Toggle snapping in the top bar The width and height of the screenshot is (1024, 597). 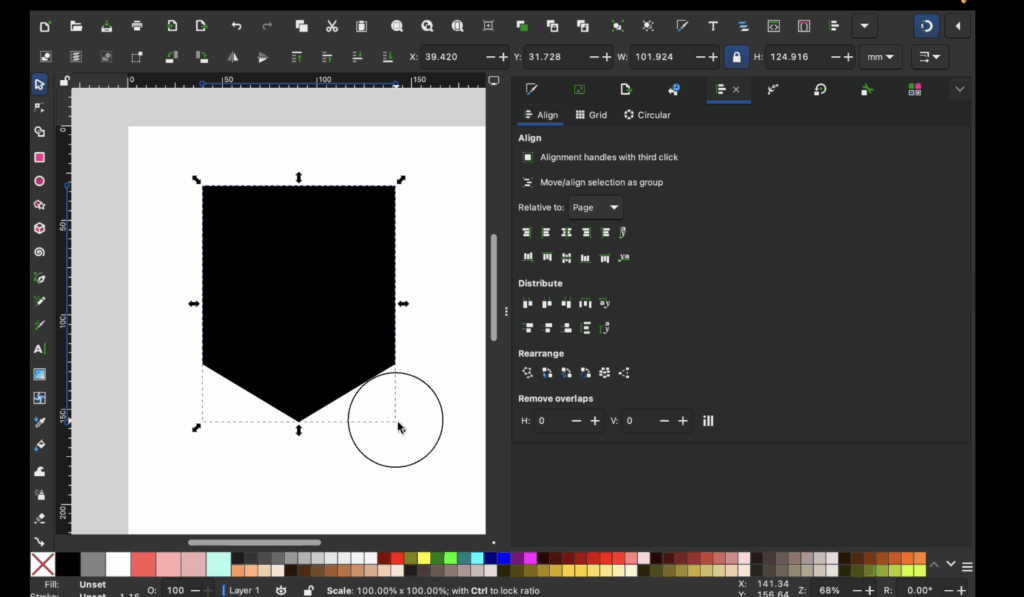tap(927, 26)
